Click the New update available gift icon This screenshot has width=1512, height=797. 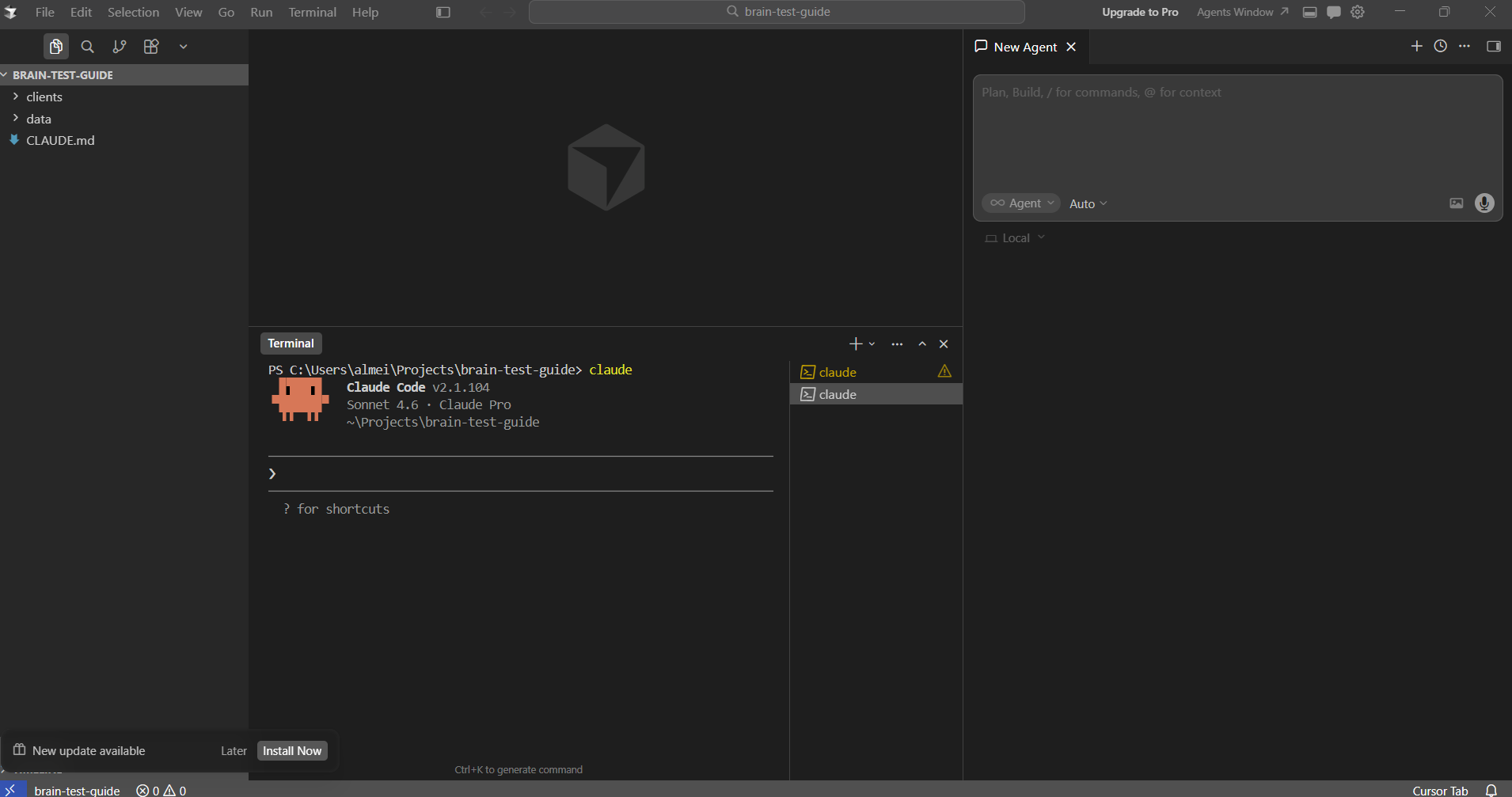coord(20,750)
